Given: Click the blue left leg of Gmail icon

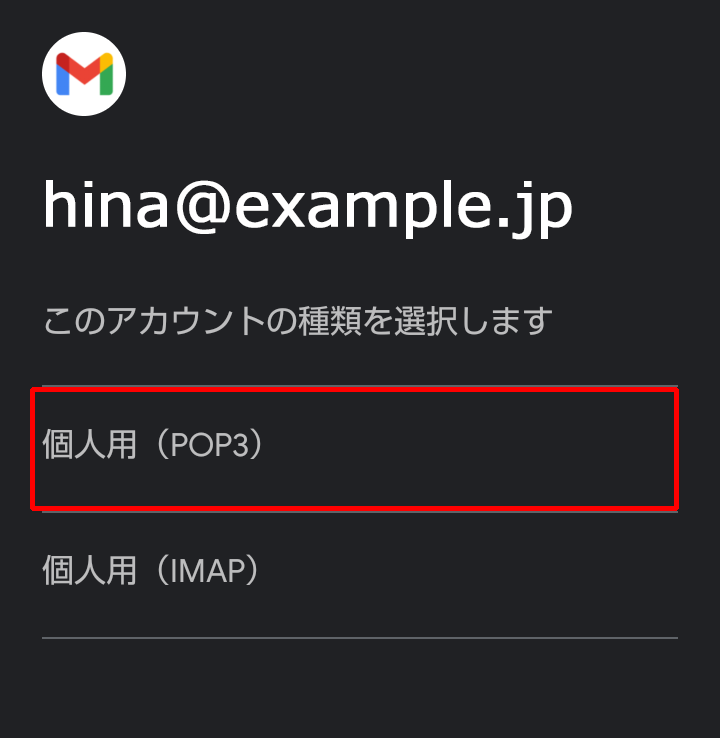Looking at the screenshot, I should (x=63, y=80).
